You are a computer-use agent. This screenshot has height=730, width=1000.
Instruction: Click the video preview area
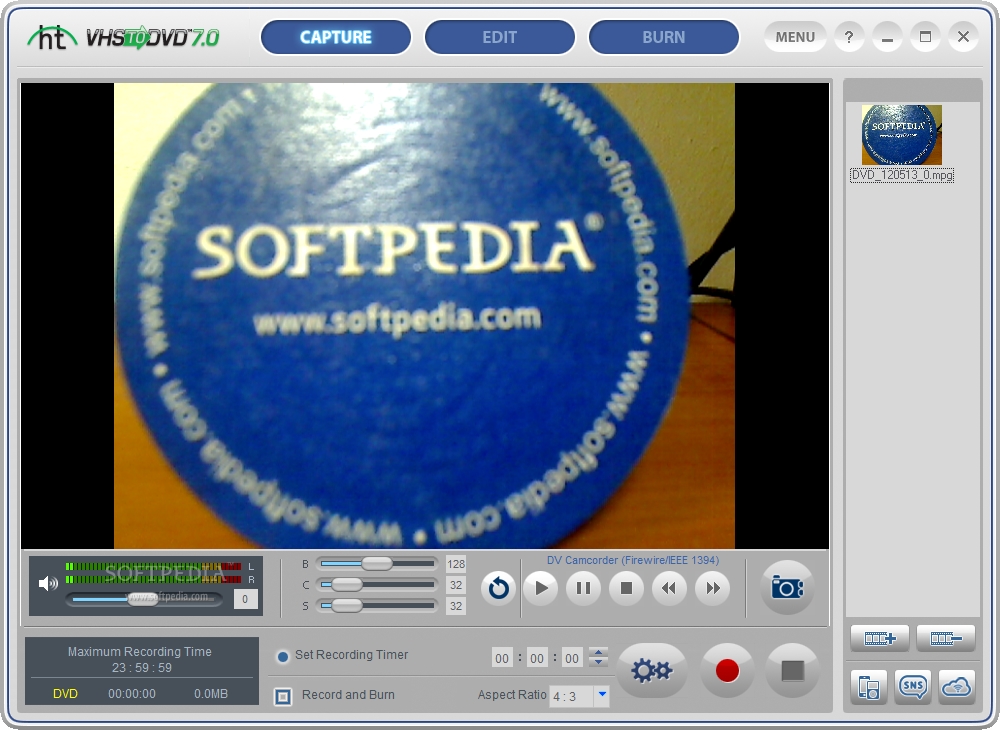425,316
